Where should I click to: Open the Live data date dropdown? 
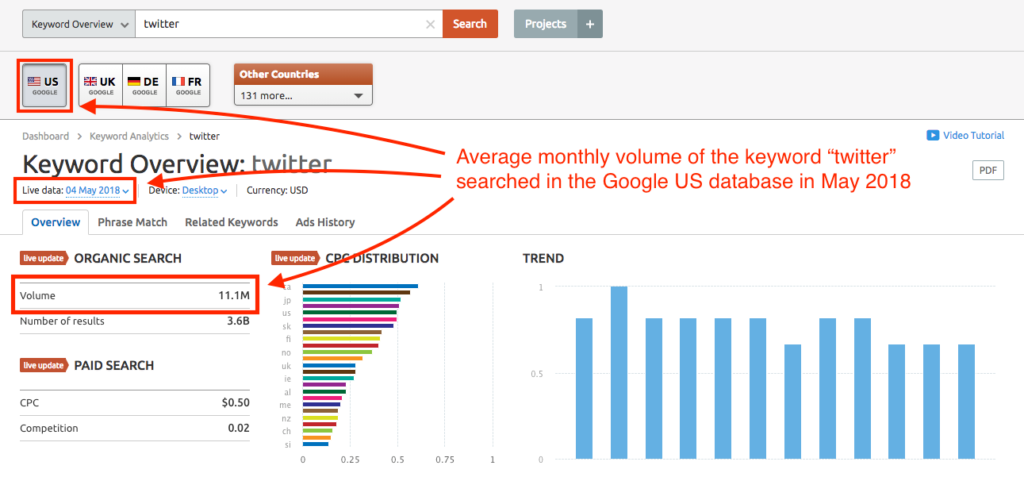coord(97,190)
